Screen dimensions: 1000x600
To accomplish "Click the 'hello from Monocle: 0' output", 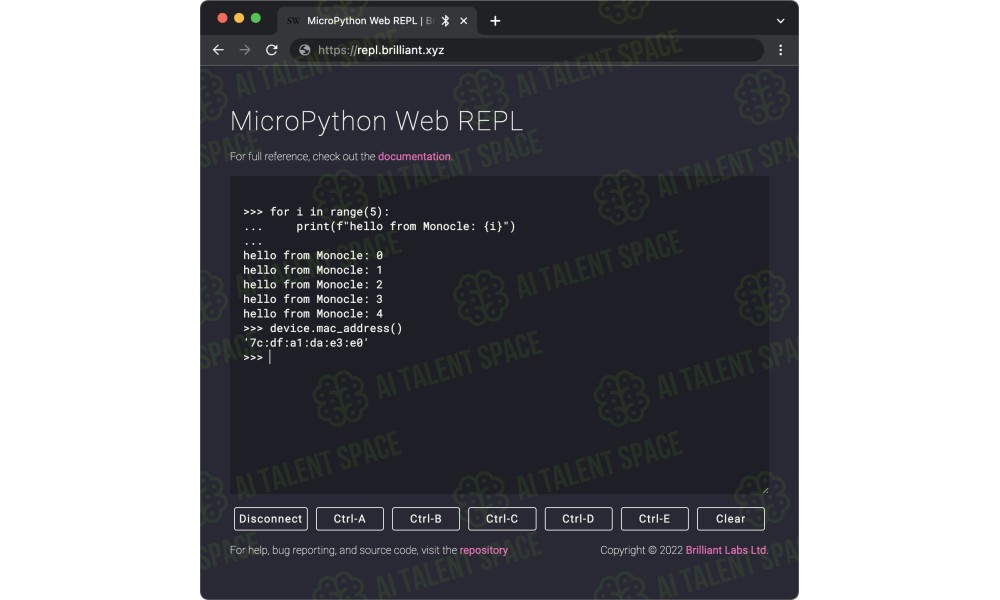I will coord(313,256).
